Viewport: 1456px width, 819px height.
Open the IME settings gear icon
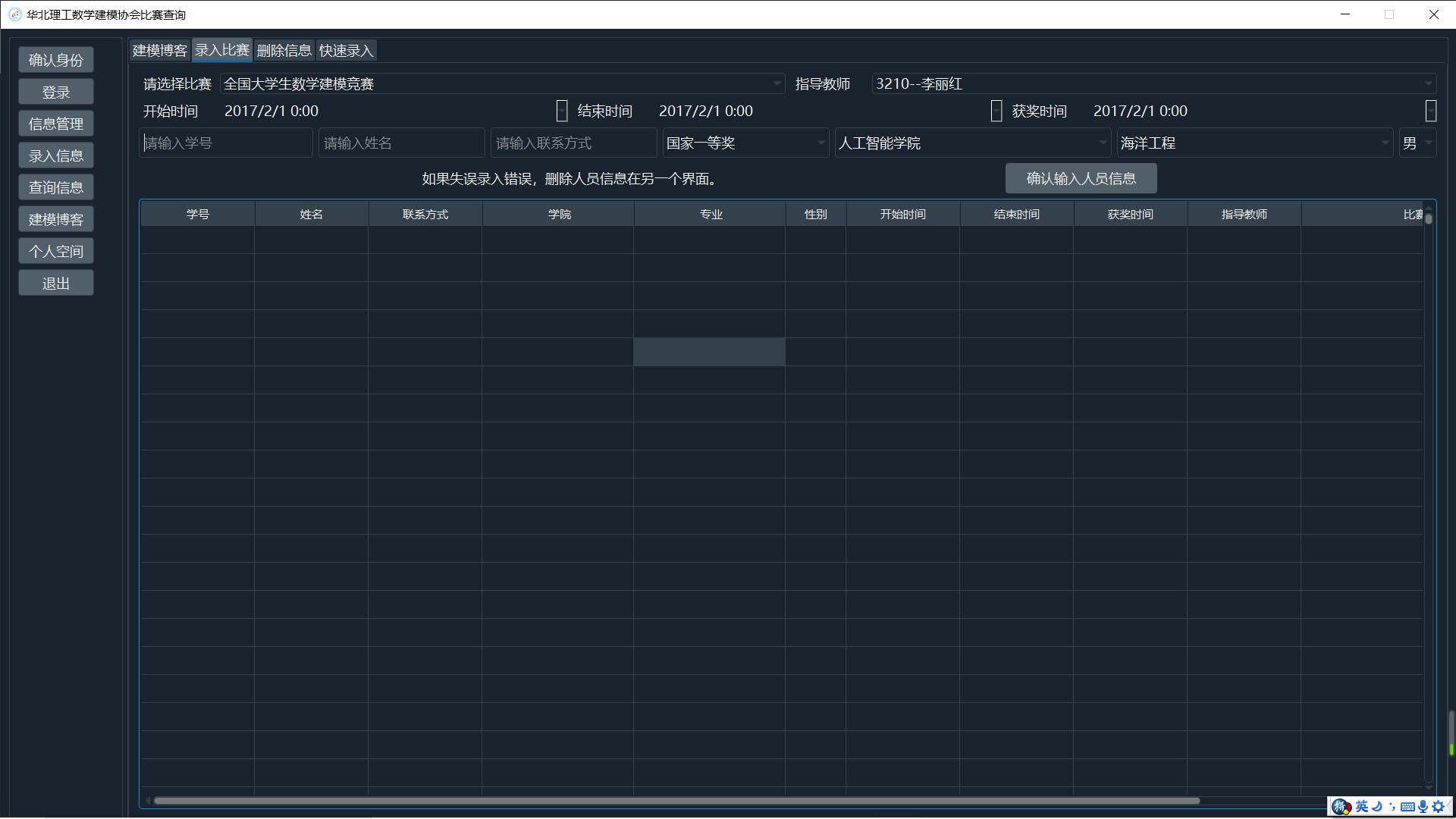click(x=1438, y=807)
